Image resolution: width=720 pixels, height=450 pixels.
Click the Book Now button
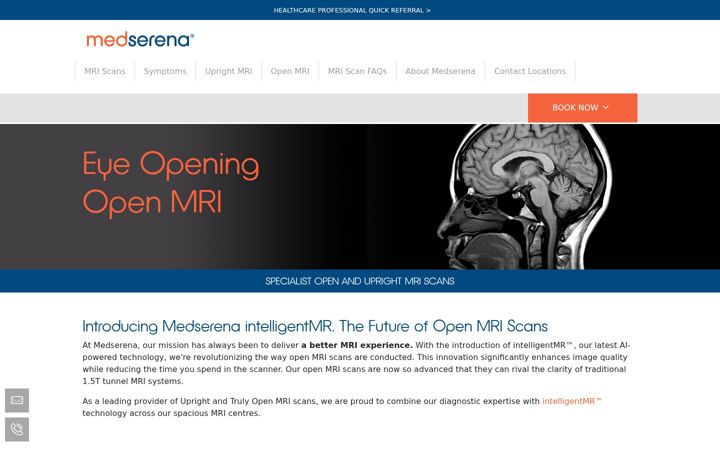click(x=582, y=108)
